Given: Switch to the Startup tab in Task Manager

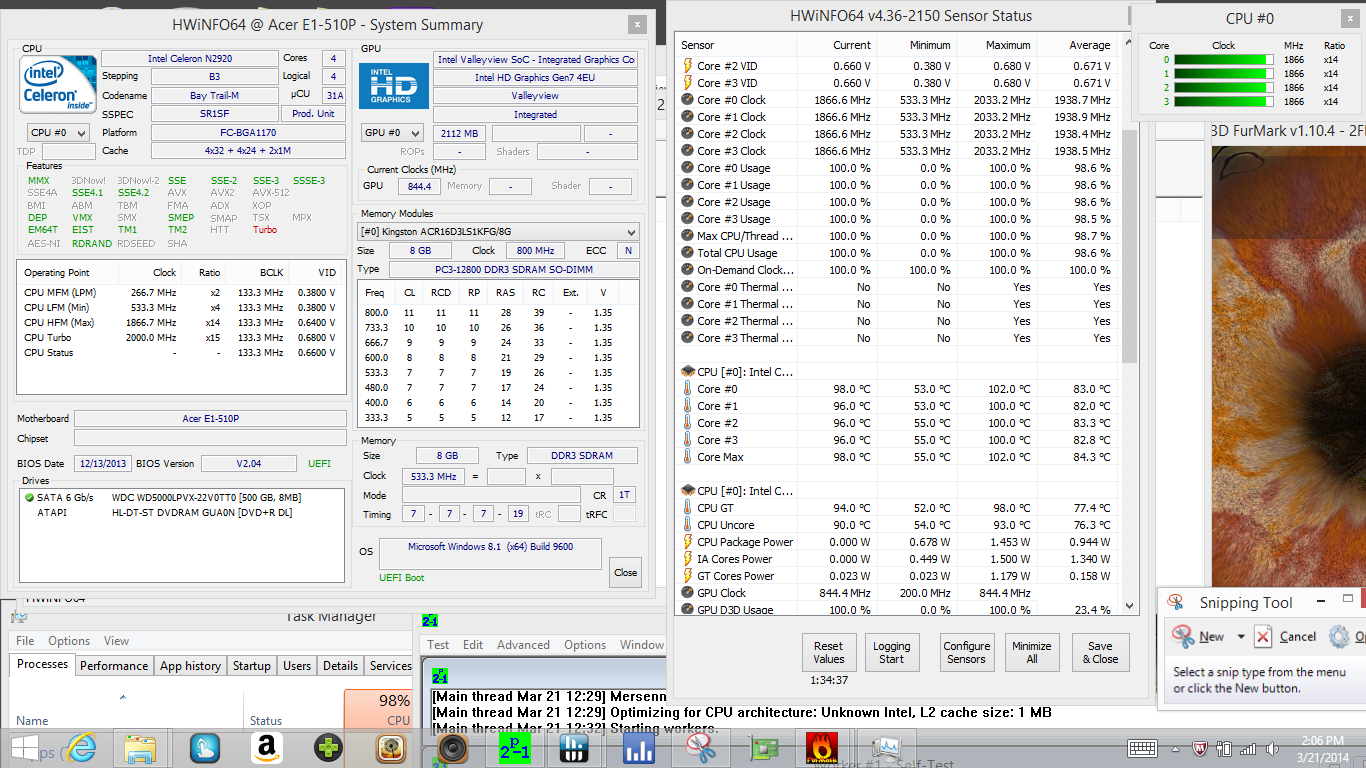Looking at the screenshot, I should [251, 666].
